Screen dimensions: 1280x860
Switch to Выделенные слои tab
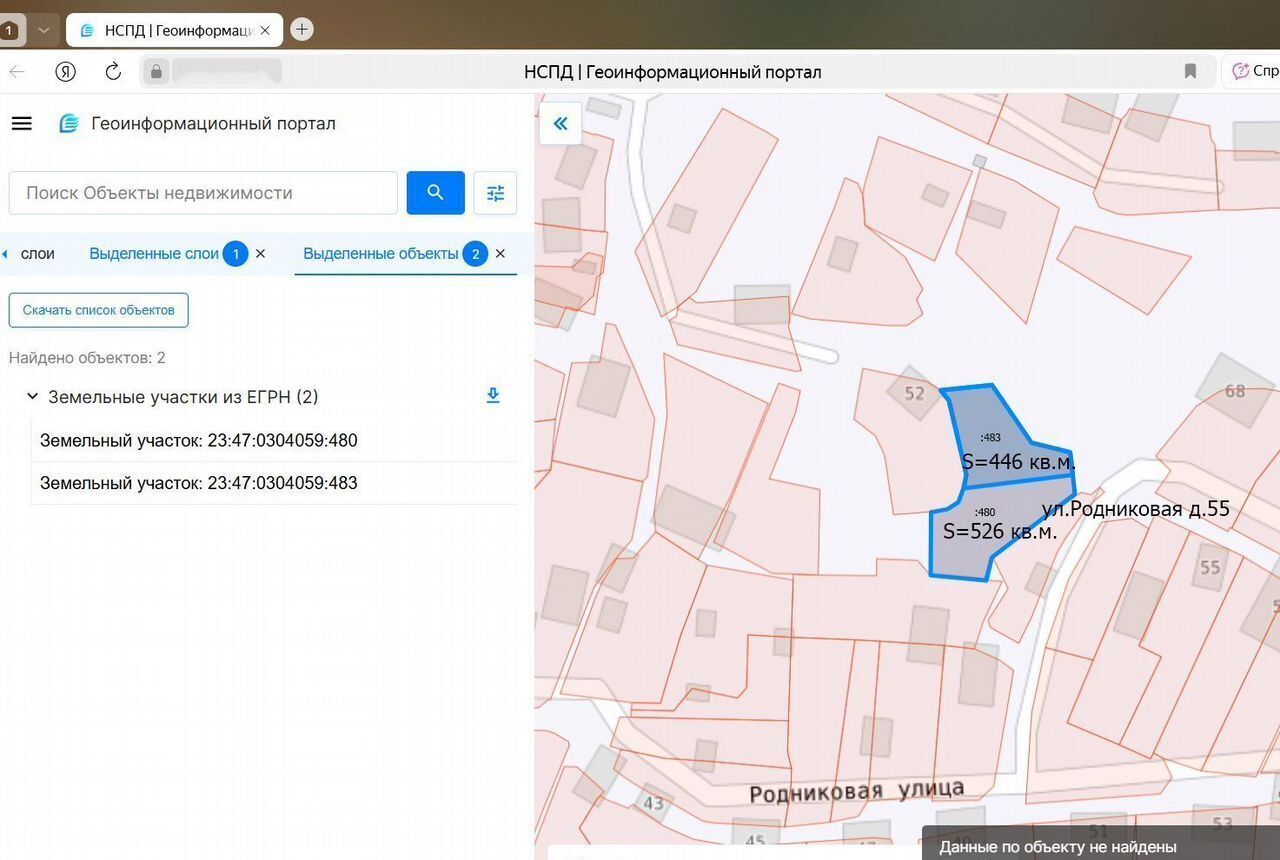[x=154, y=254]
